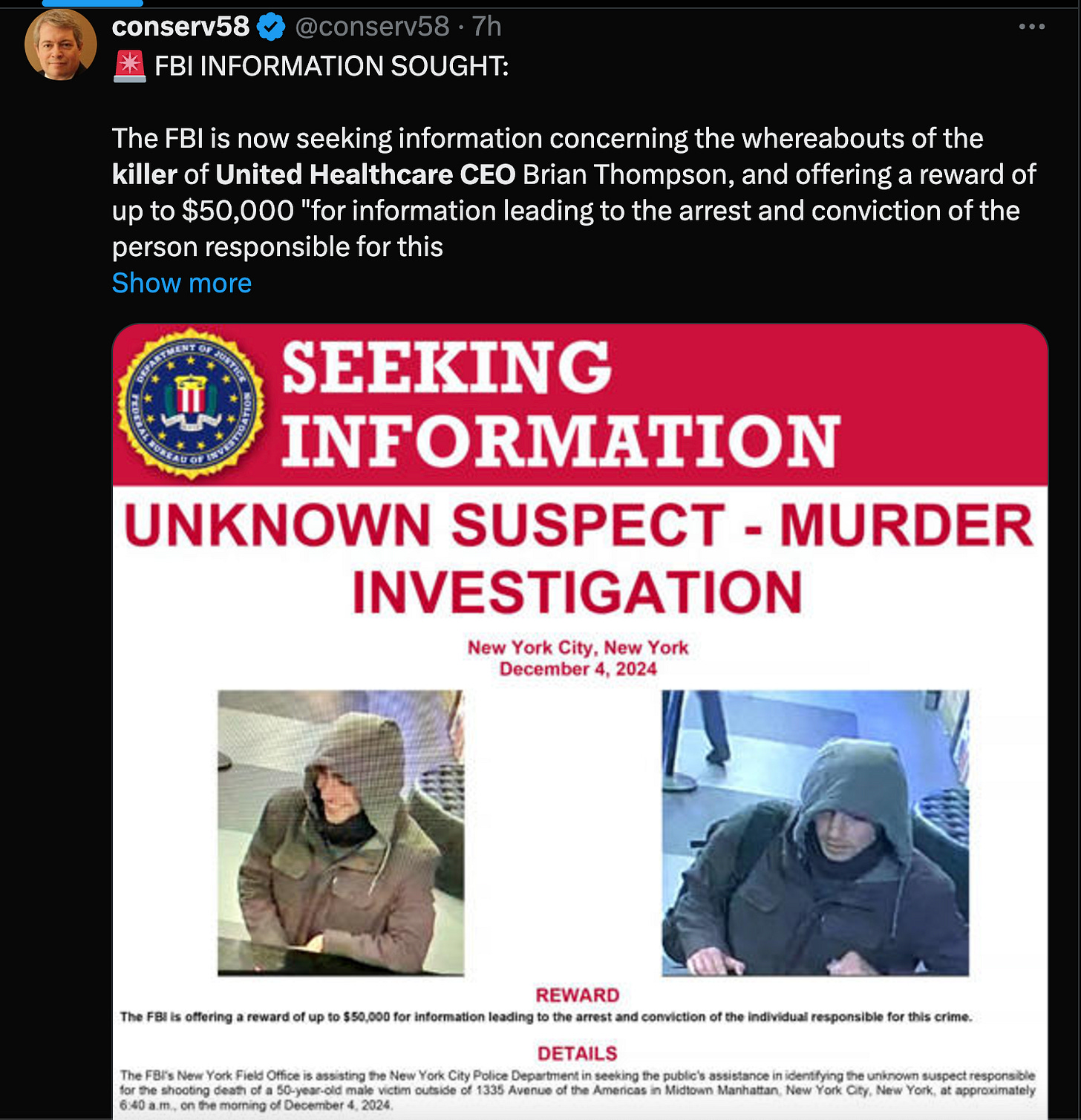The height and width of the screenshot is (1120, 1081).
Task: Click the UNKNOWN SUSPECT - MURDER heading
Action: [579, 525]
